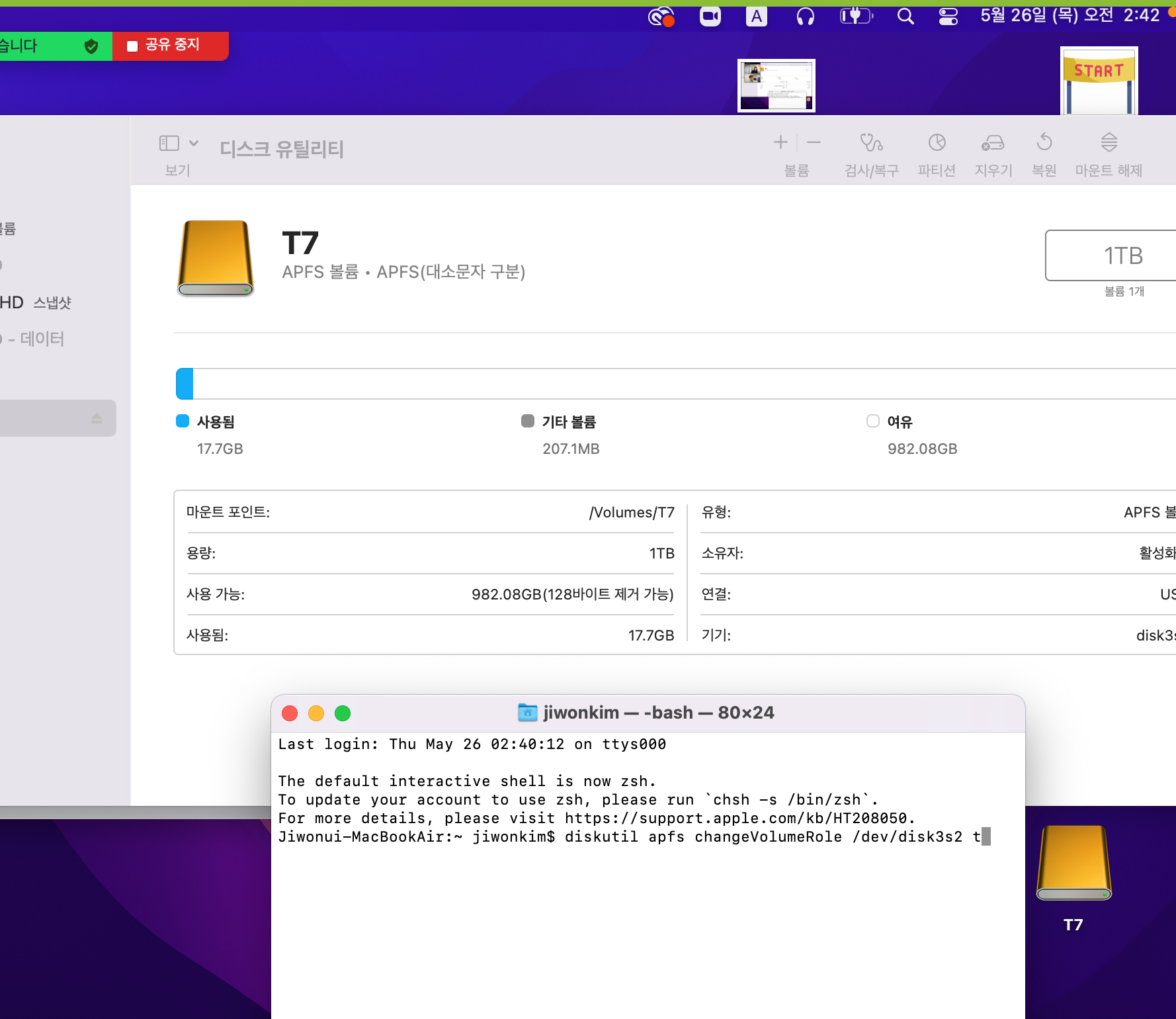
Task: Click the used space blue bar segment
Action: pyautogui.click(x=185, y=384)
